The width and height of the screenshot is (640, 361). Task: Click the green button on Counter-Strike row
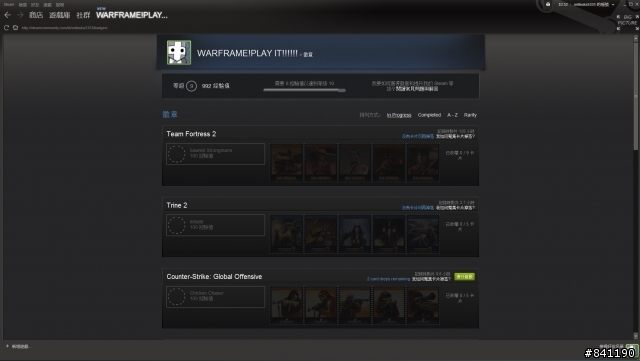pyautogui.click(x=464, y=277)
